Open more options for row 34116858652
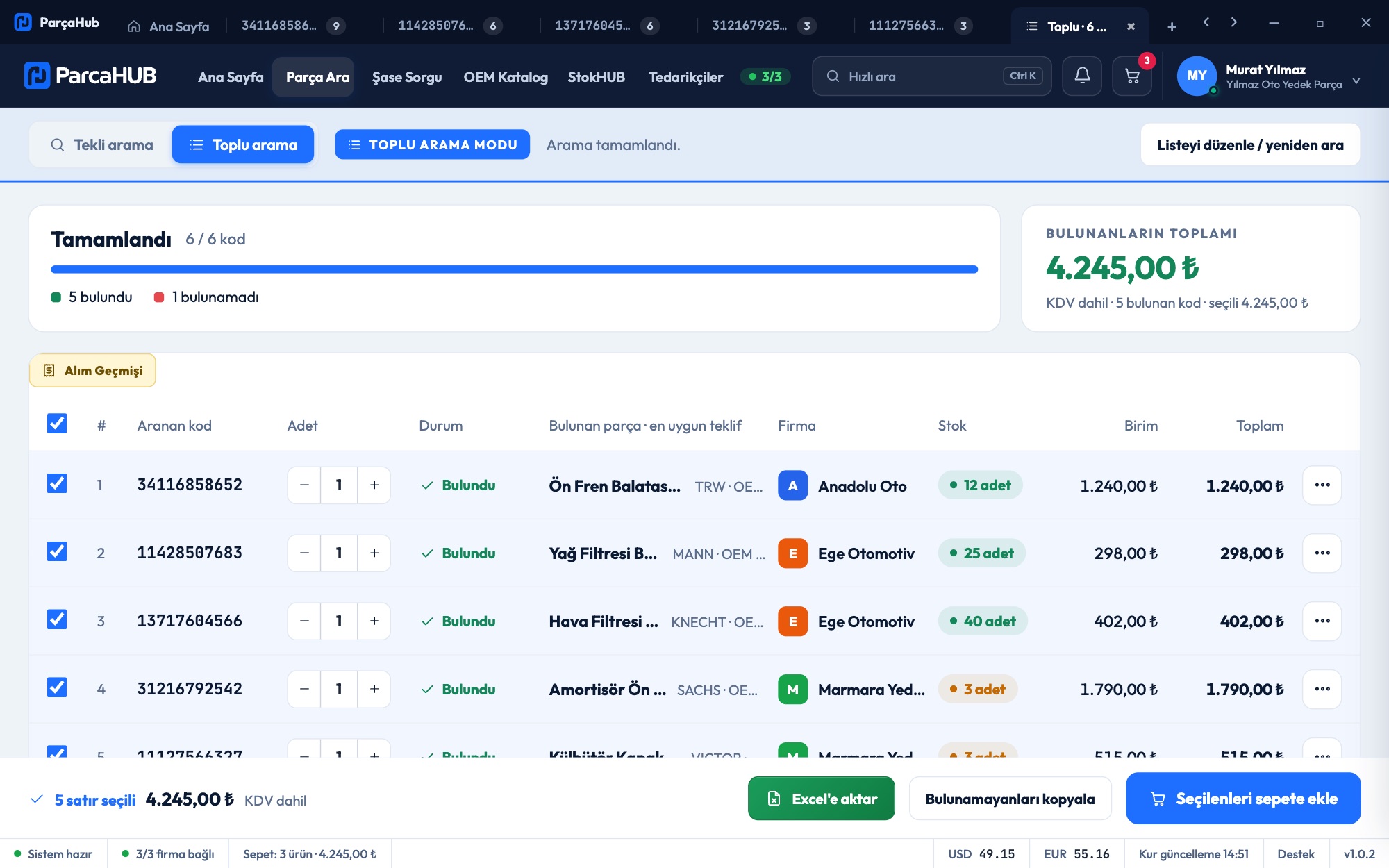Image resolution: width=1389 pixels, height=868 pixels. [1322, 485]
